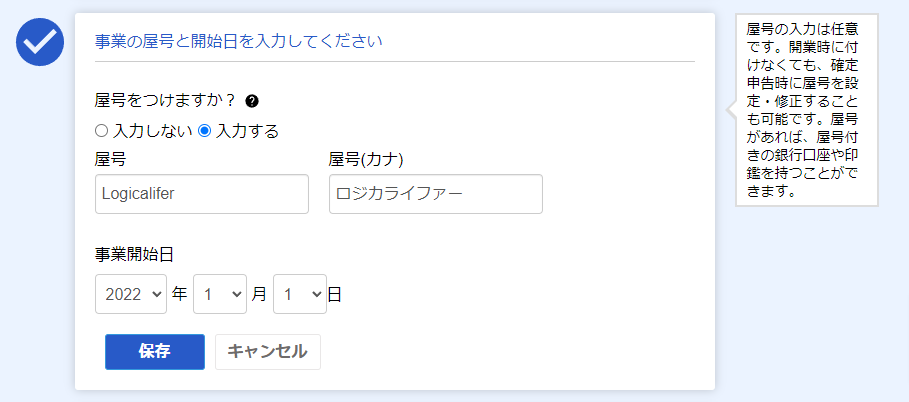Click the 事業開始日 label
This screenshot has height=402, width=909.
(135, 254)
